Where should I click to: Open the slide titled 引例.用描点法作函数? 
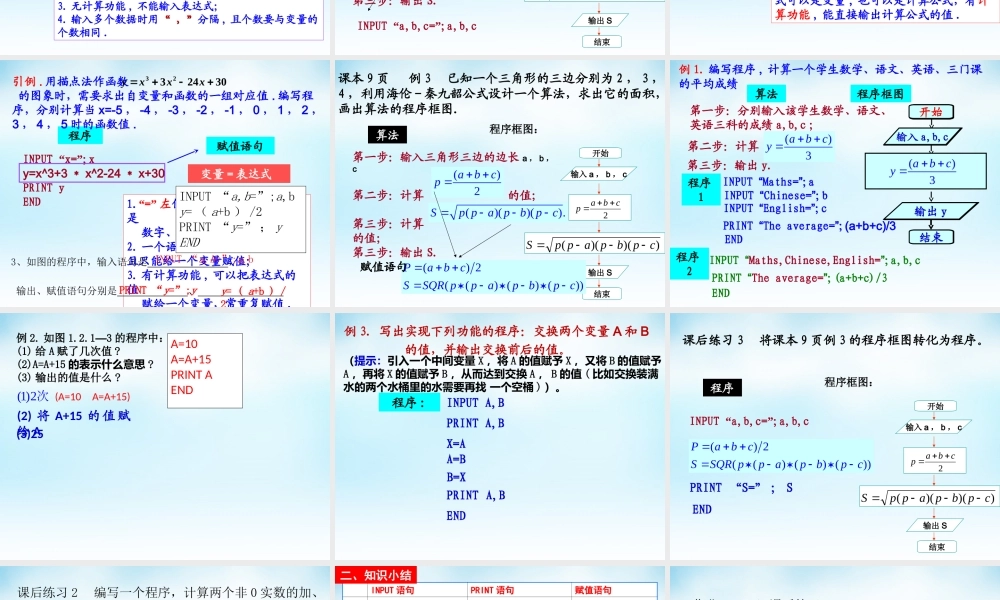(165, 184)
